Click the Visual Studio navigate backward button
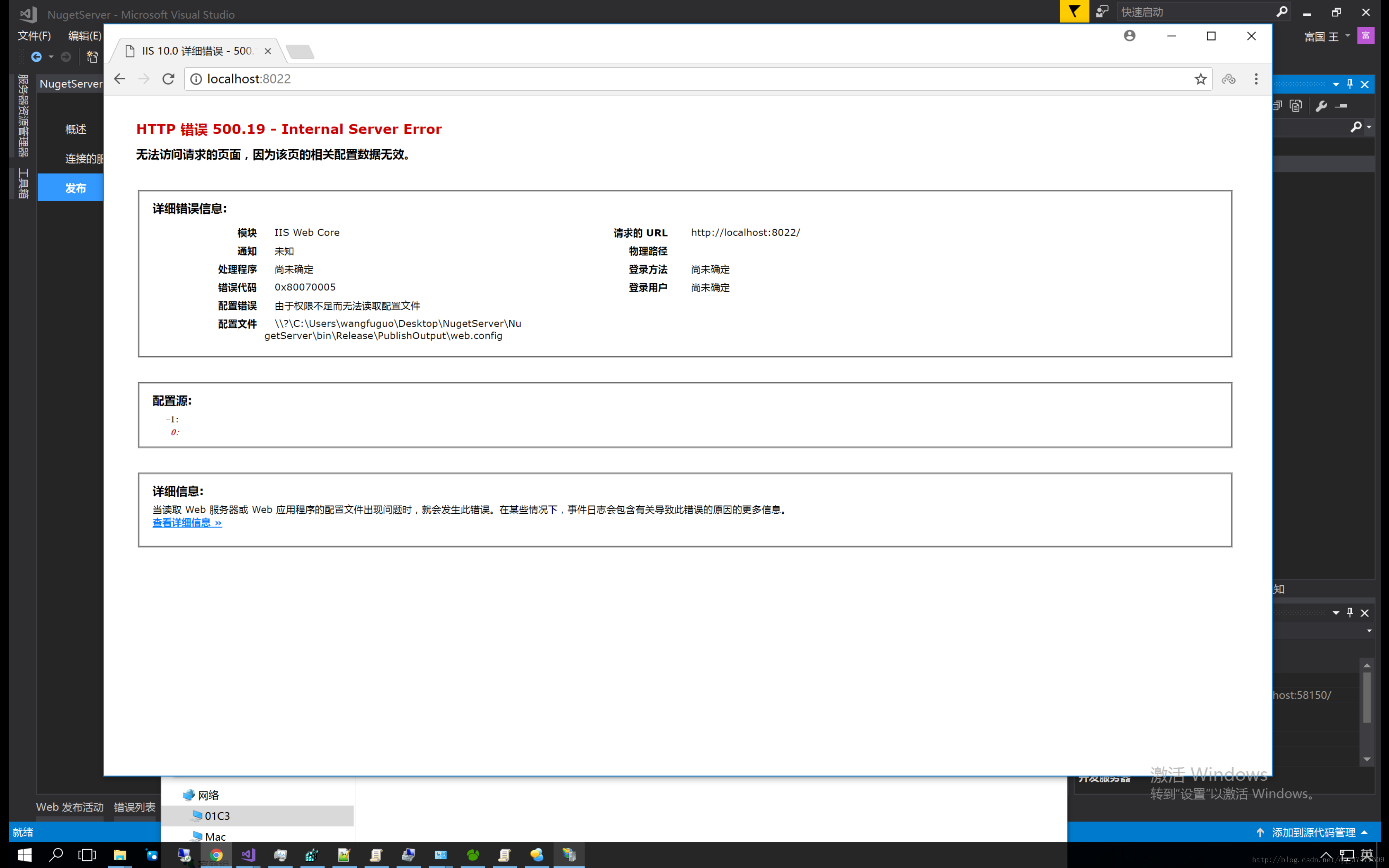This screenshot has height=868, width=1389. [36, 56]
